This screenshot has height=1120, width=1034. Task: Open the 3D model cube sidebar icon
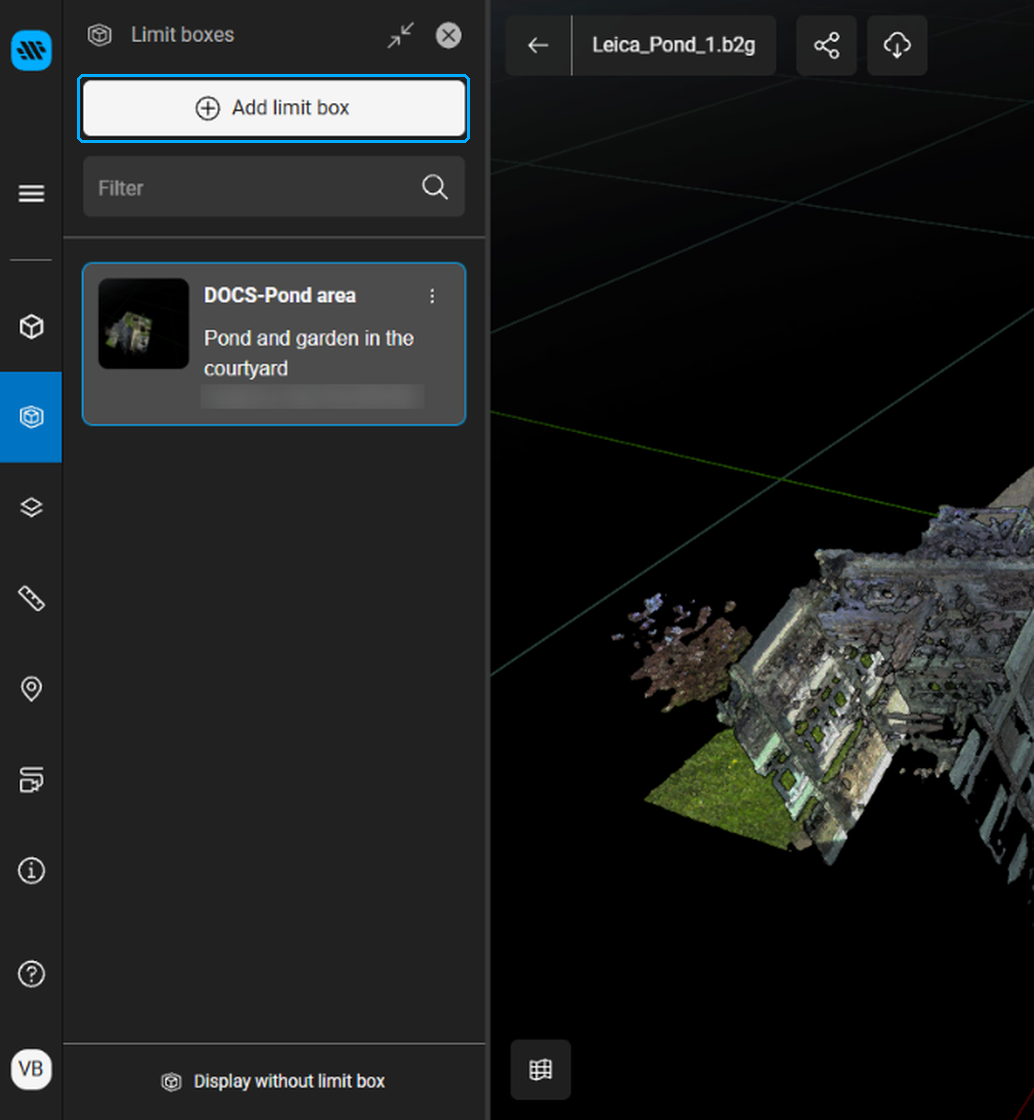[x=31, y=326]
